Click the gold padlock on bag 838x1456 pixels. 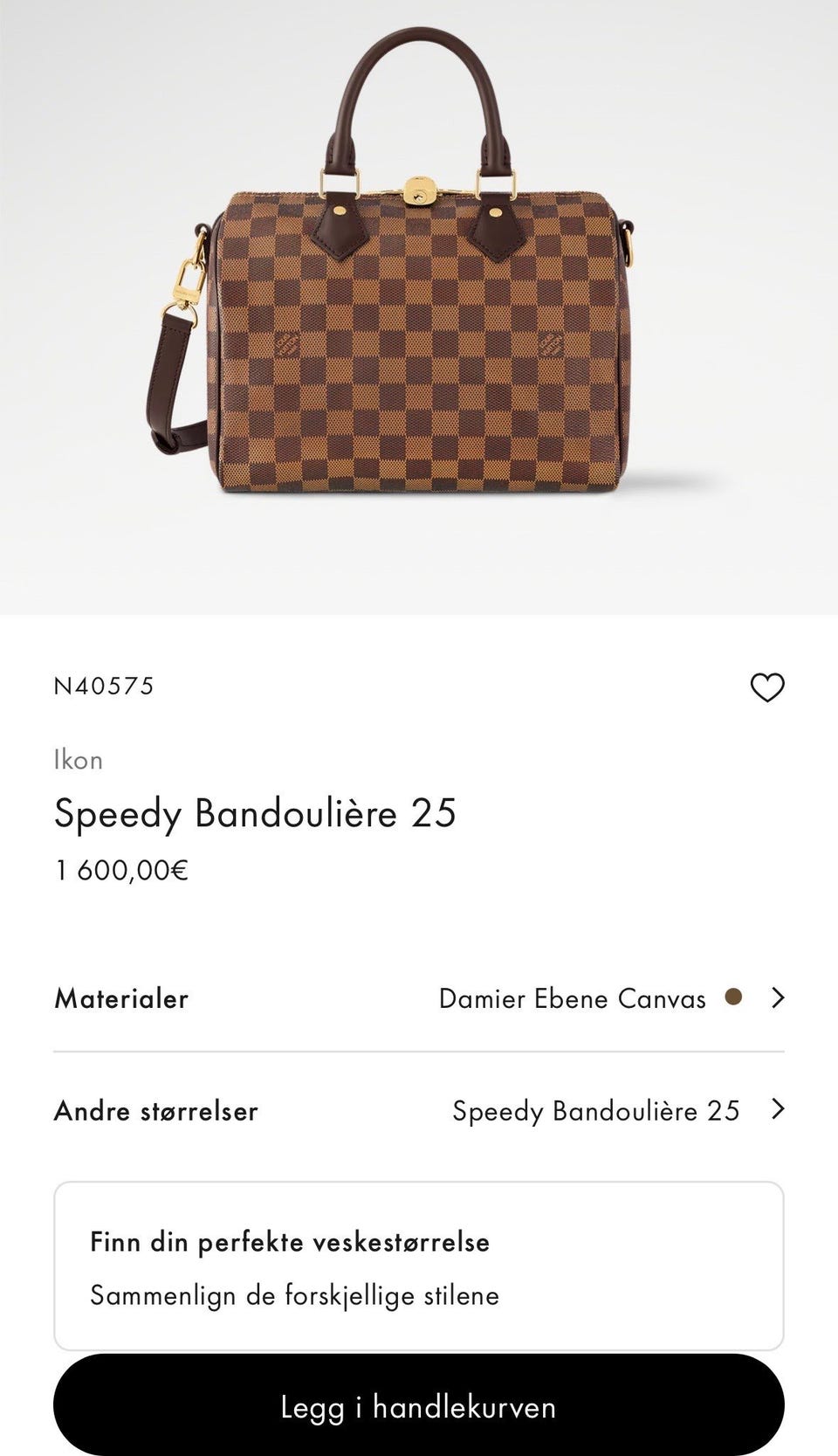click(420, 191)
